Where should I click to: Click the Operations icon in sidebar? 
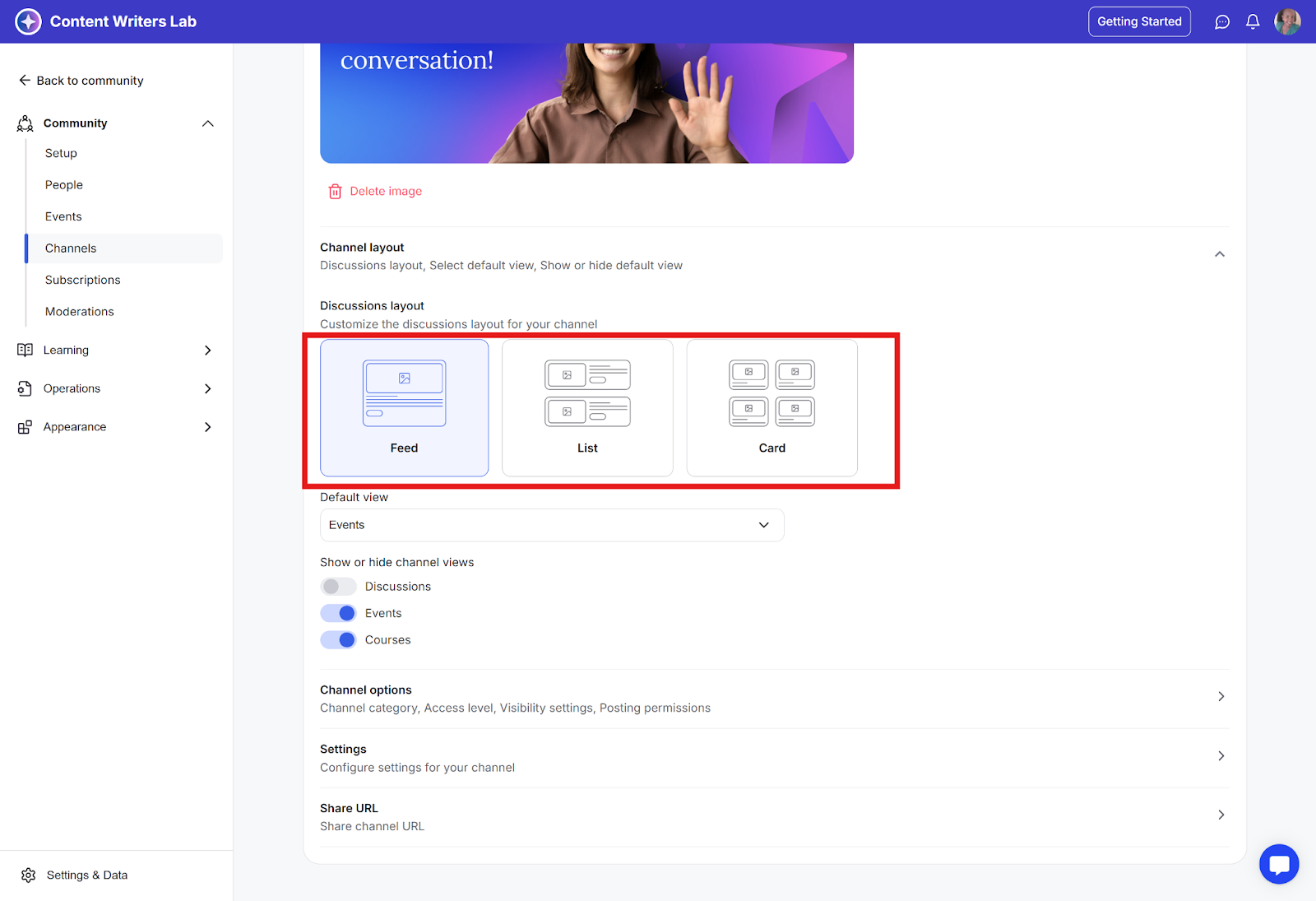[25, 388]
